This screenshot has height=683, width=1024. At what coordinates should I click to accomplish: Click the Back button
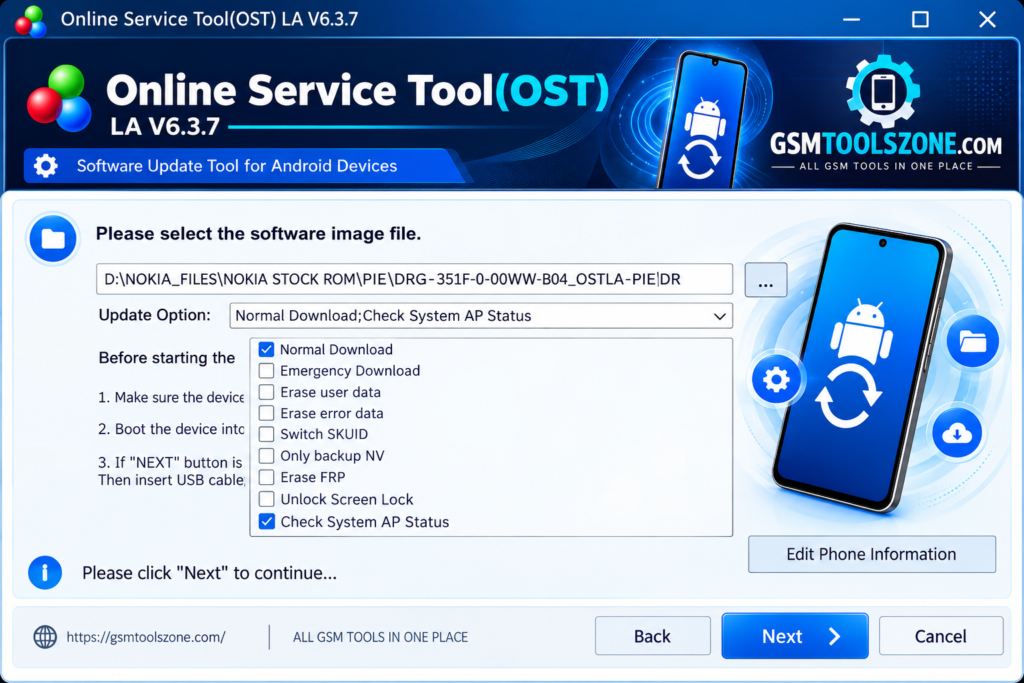coord(652,636)
